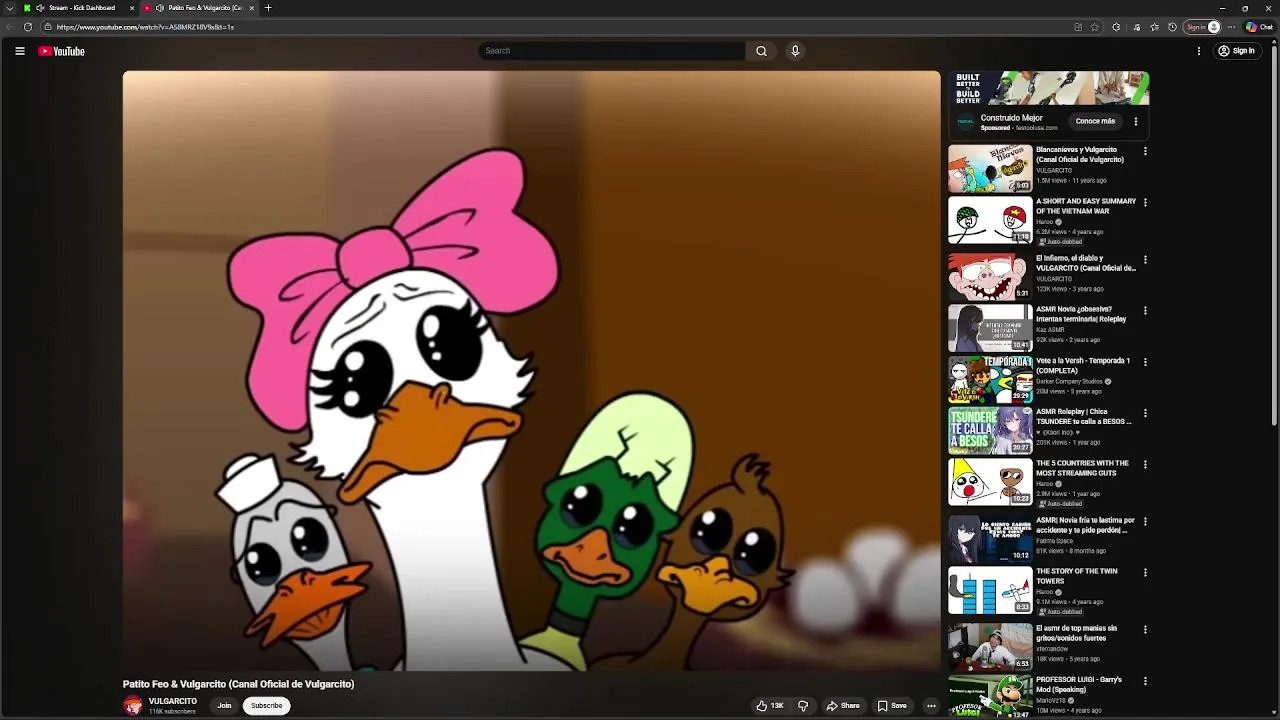Switch to the Stream - Kick Dashboard tab
The height and width of the screenshot is (720, 1280).
click(81, 8)
